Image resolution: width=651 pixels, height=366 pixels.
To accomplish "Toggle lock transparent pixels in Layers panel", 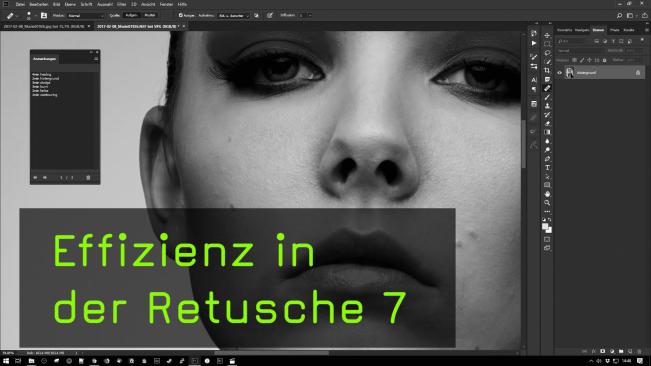I will tap(574, 60).
